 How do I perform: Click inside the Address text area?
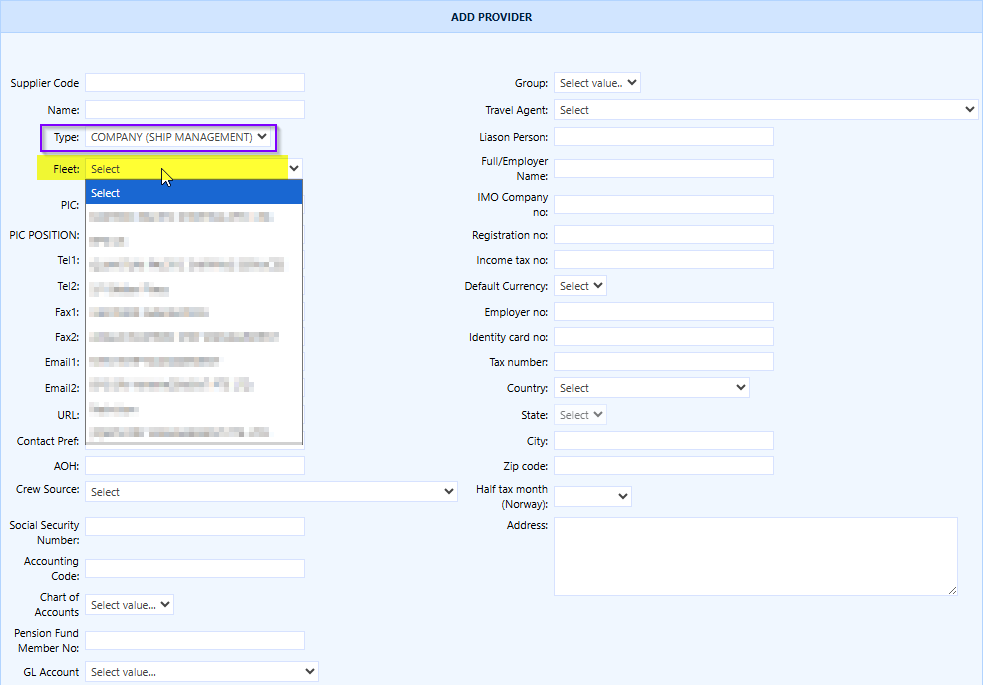tap(755, 555)
